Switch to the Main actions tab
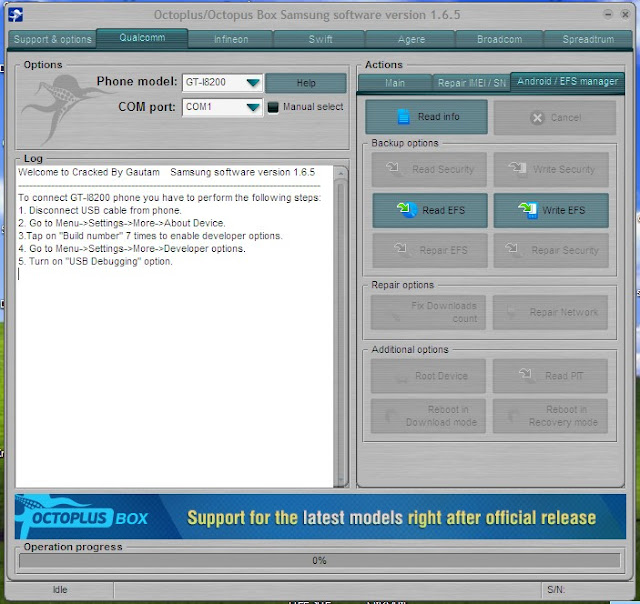This screenshot has height=604, width=640. pos(395,83)
